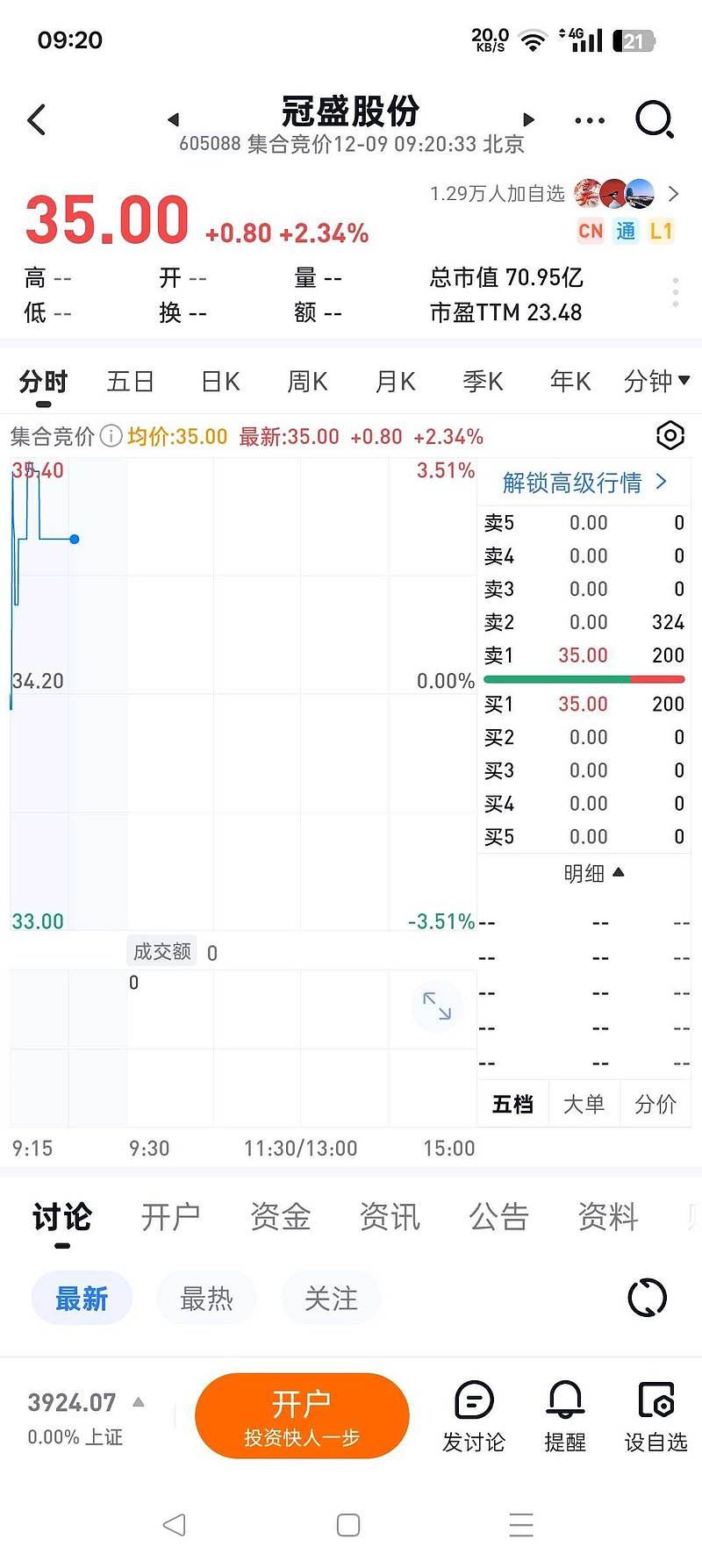
Task: Open the search magnifier icon
Action: 655,119
